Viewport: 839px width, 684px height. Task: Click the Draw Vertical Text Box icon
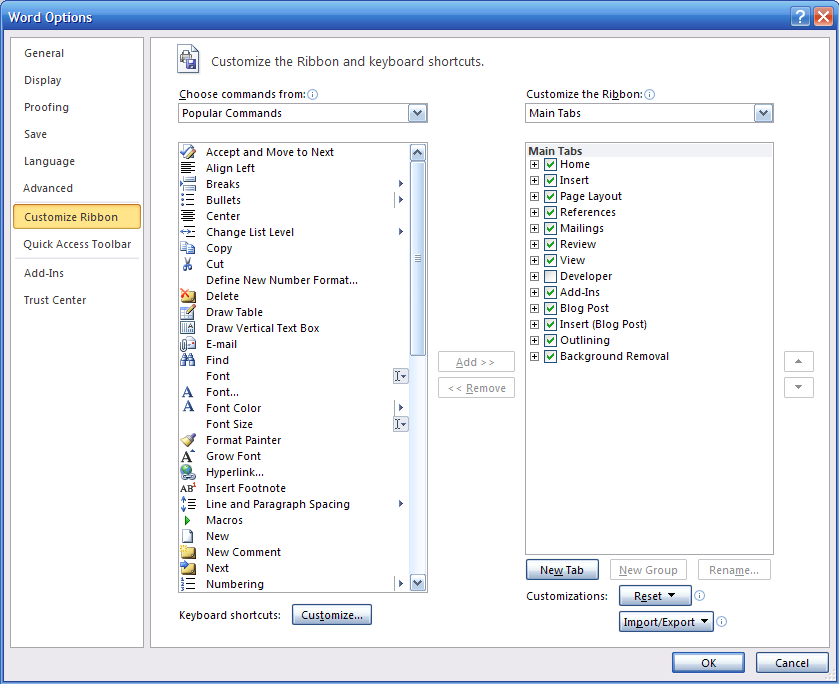[188, 328]
